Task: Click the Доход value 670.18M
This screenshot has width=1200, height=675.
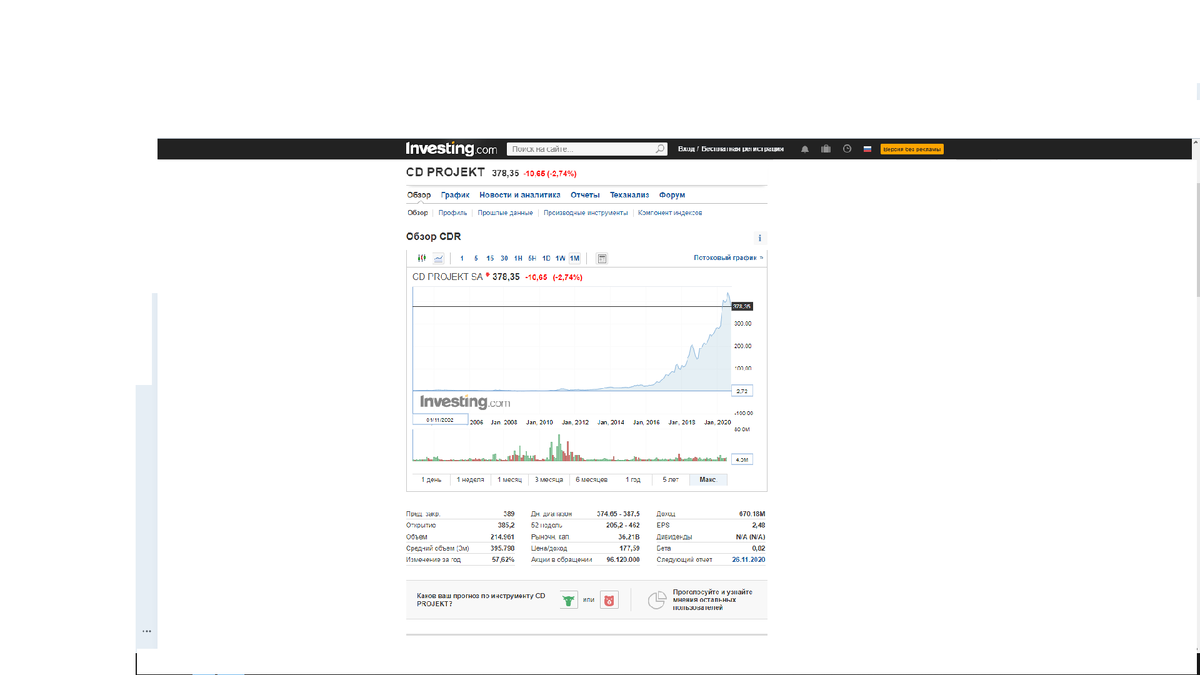Action: (x=751, y=514)
